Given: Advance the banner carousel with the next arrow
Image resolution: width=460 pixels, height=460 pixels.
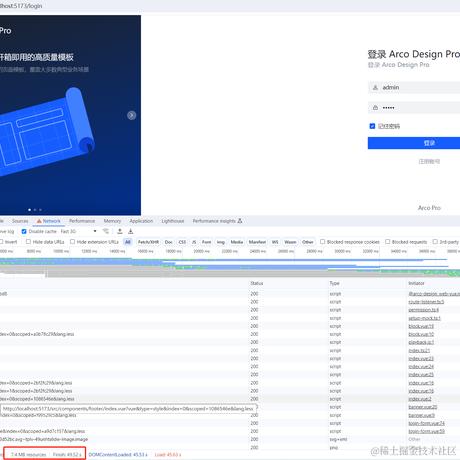Looking at the screenshot, I should 131,115.
